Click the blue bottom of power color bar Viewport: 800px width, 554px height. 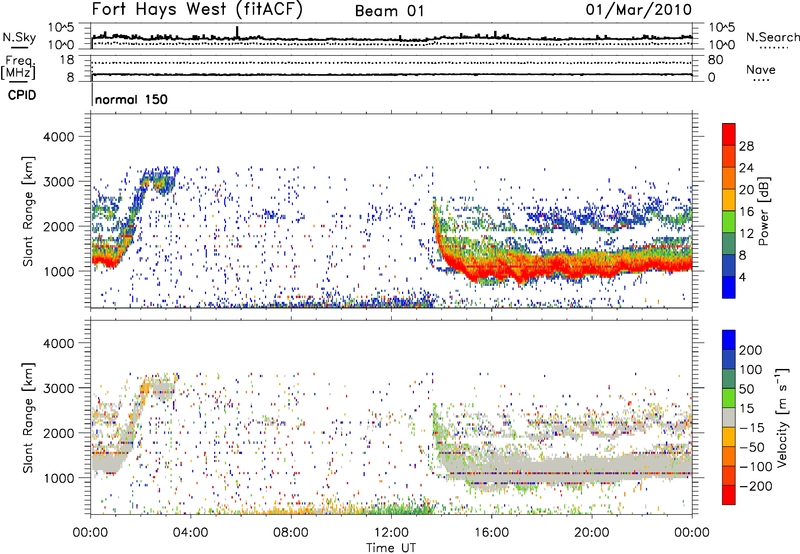[x=729, y=287]
